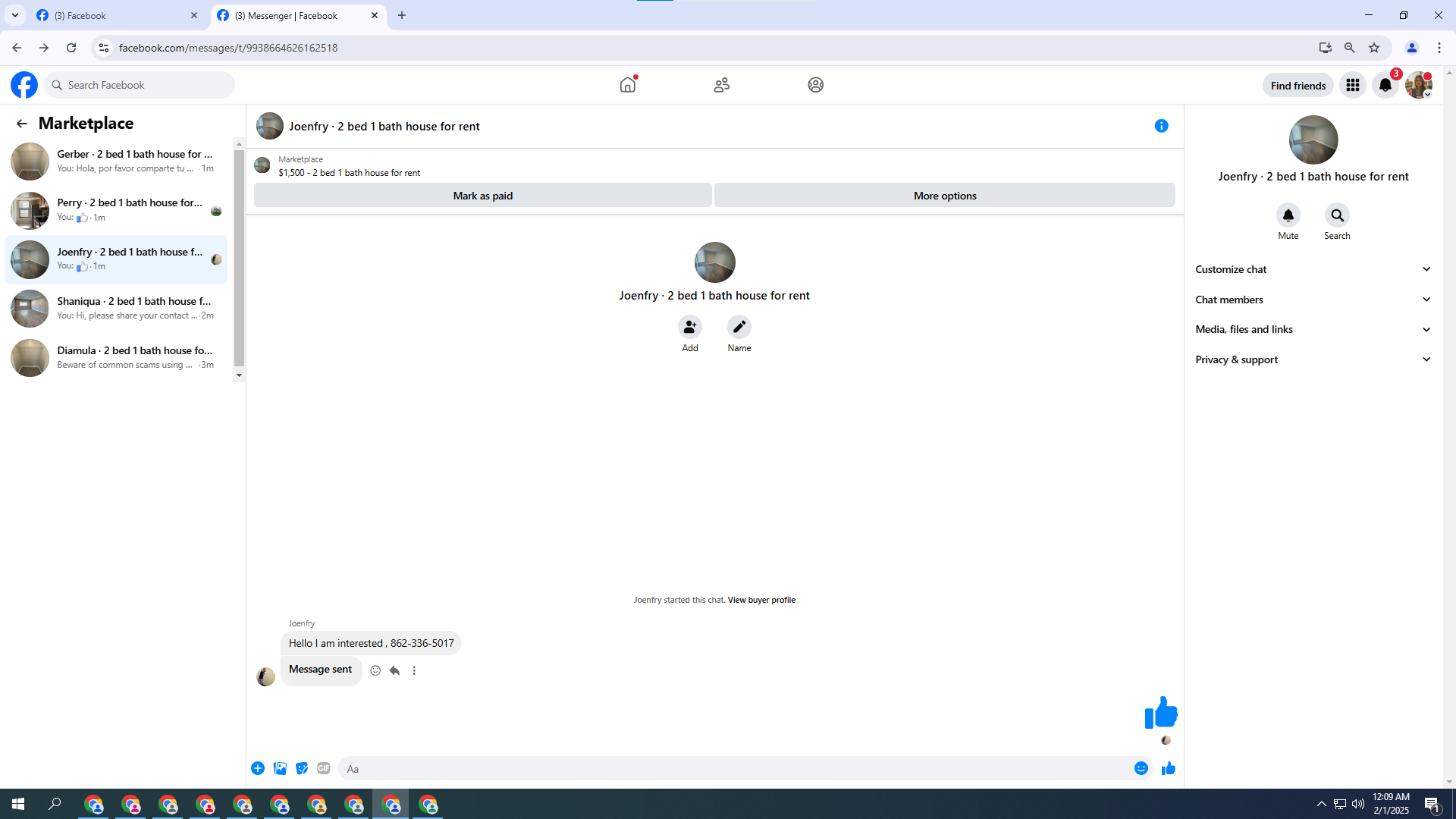Show hidden system tray icons

tap(1322, 804)
